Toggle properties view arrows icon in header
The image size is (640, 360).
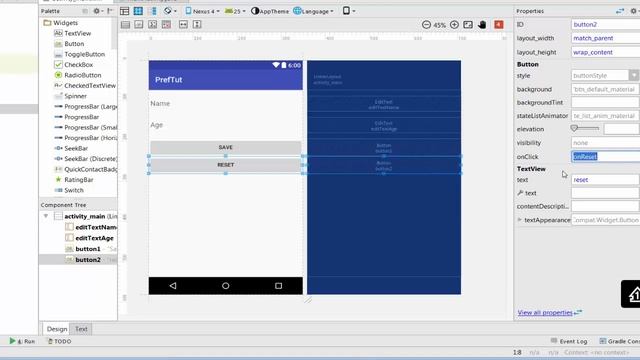620,11
